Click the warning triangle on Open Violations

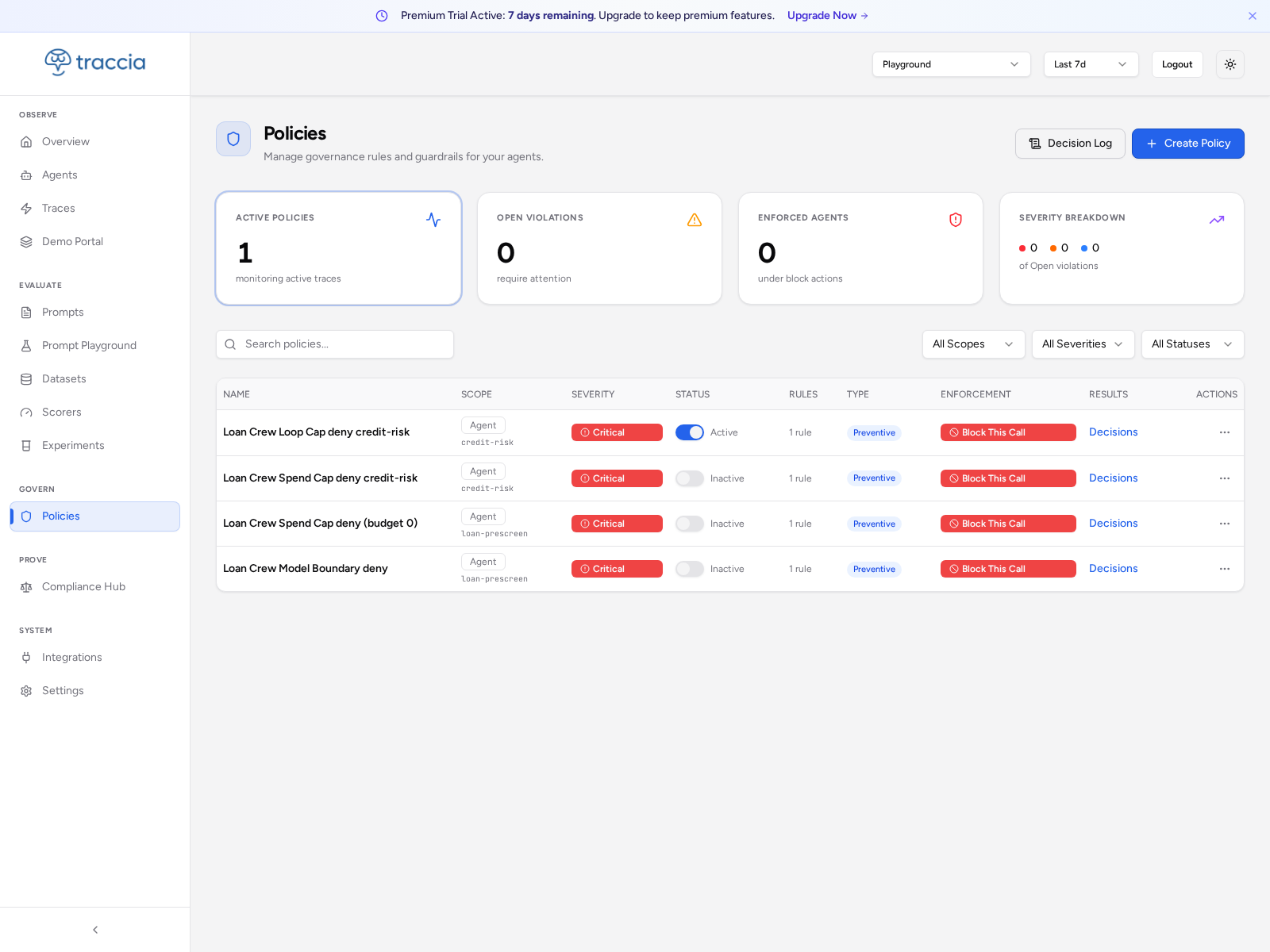click(x=695, y=220)
